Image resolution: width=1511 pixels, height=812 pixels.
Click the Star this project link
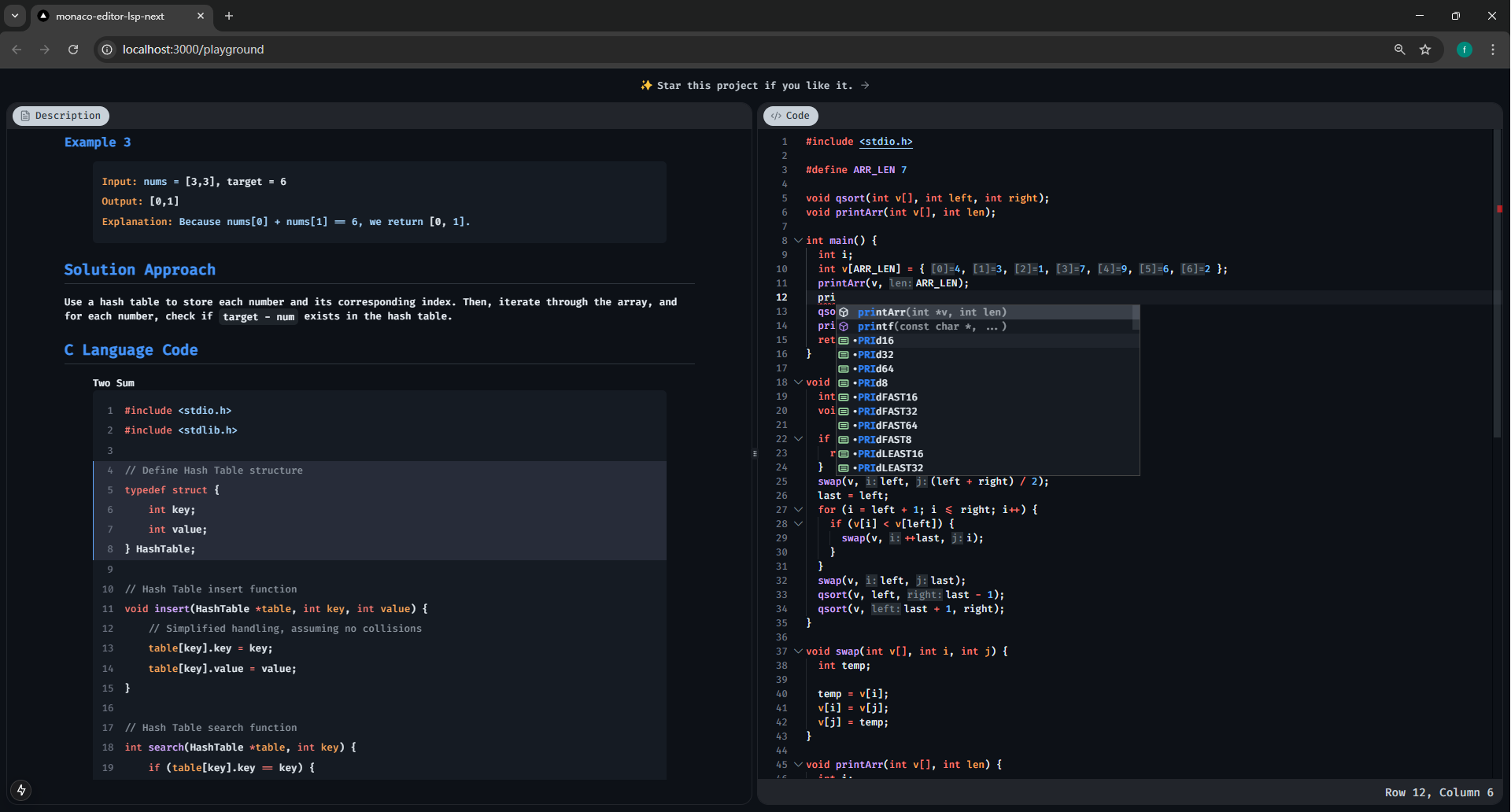755,86
